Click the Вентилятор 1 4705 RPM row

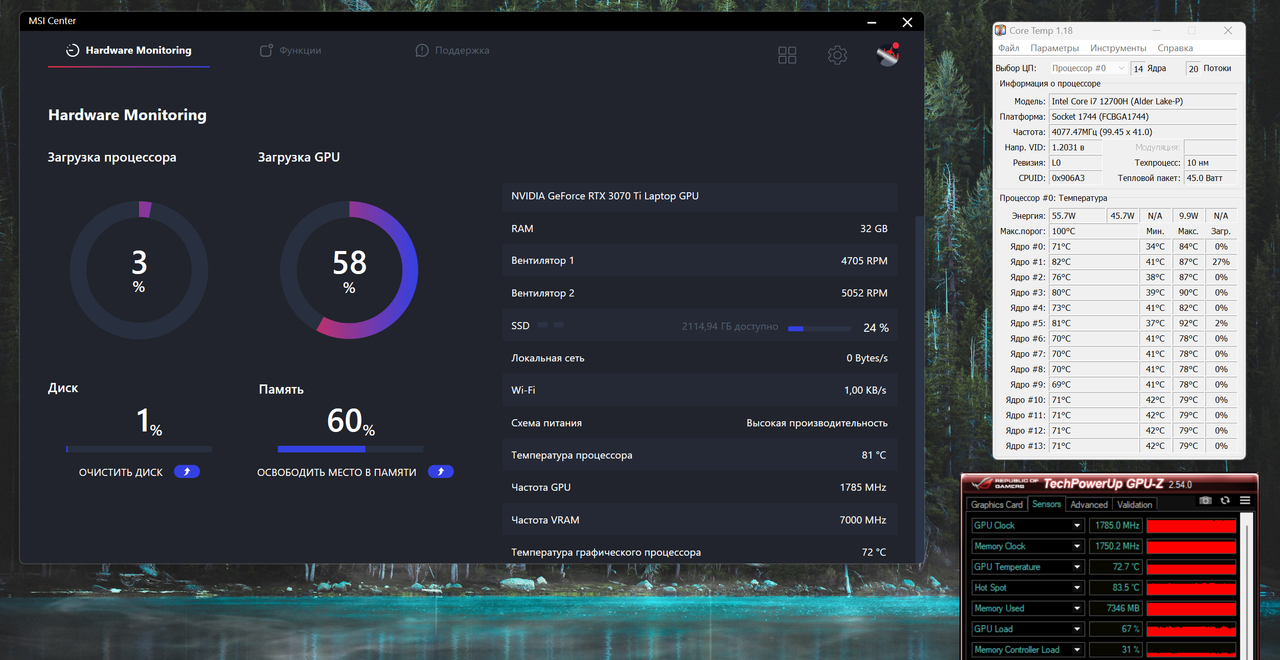click(x=700, y=261)
